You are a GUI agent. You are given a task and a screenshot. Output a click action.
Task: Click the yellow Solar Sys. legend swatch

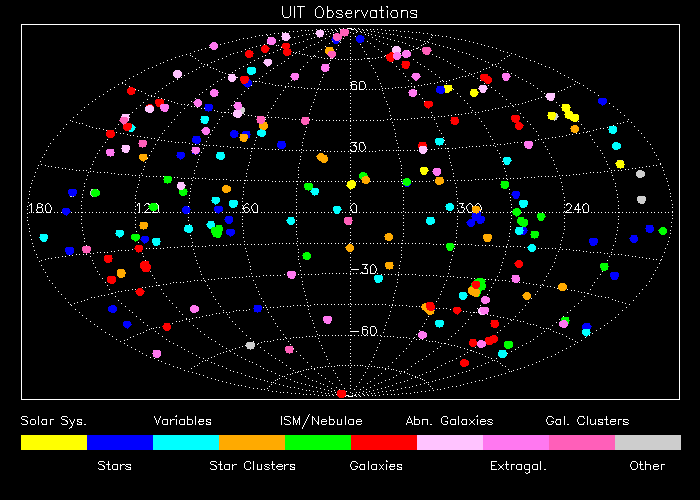[x=54, y=442]
